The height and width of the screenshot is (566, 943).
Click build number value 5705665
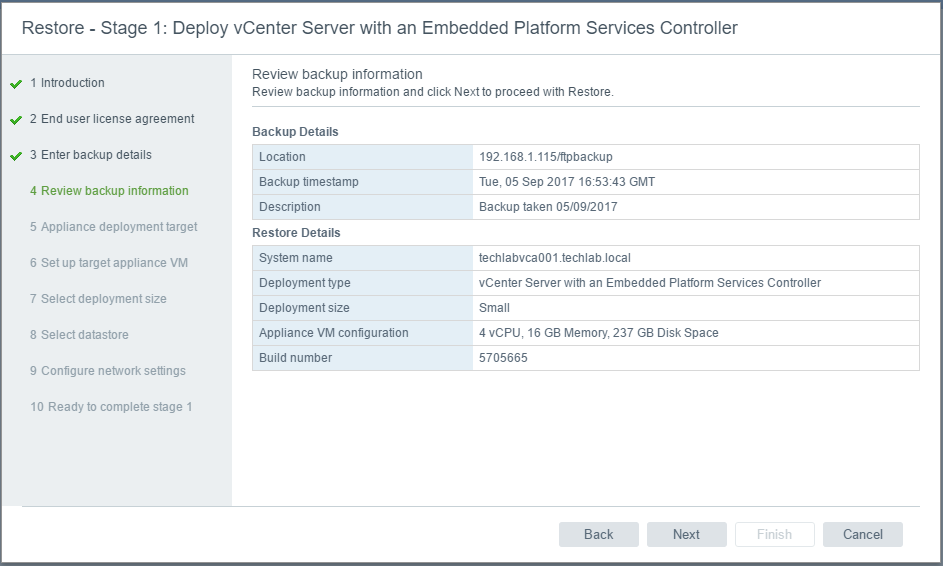(x=503, y=358)
